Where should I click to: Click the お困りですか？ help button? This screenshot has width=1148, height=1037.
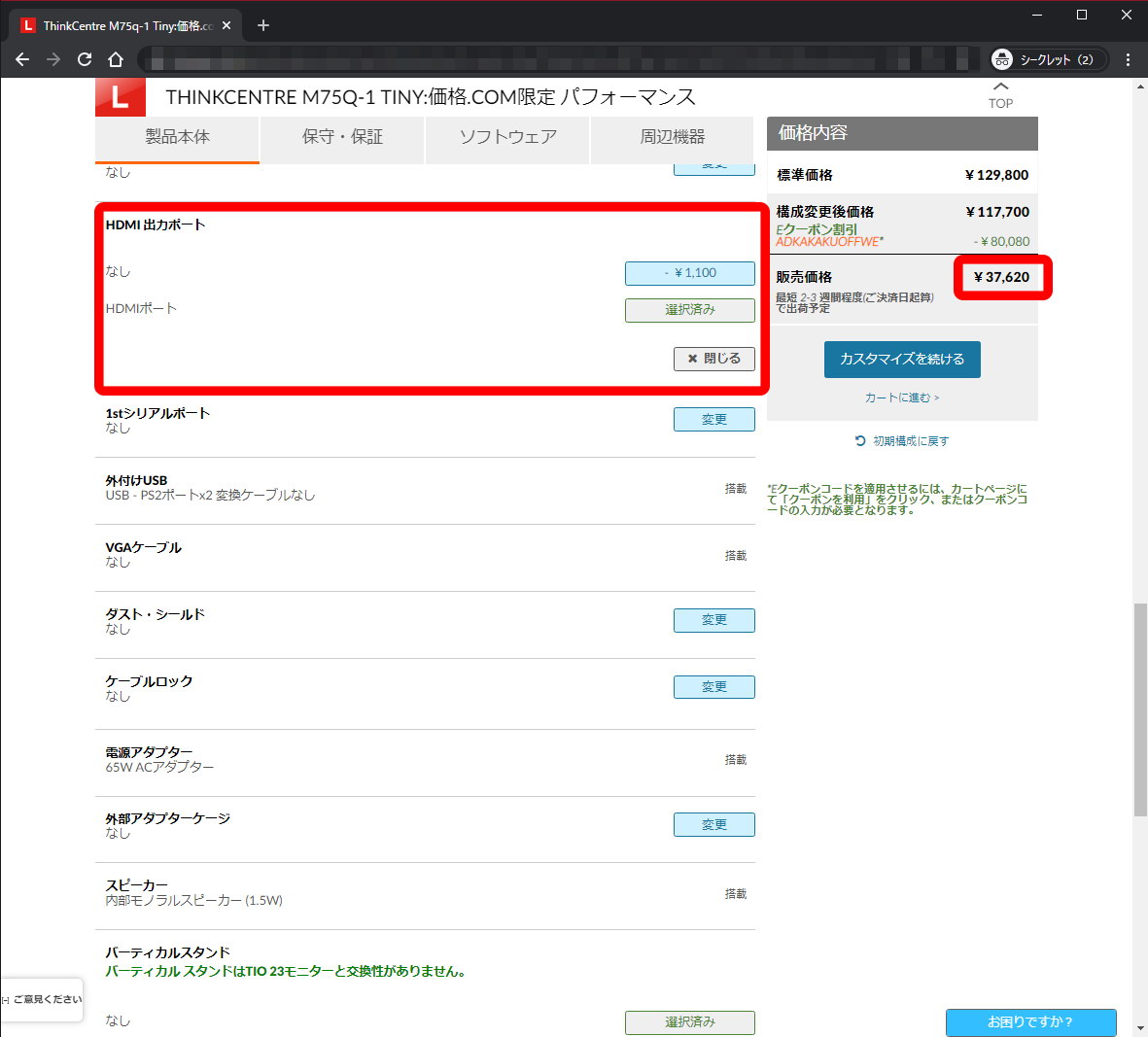1030,1021
